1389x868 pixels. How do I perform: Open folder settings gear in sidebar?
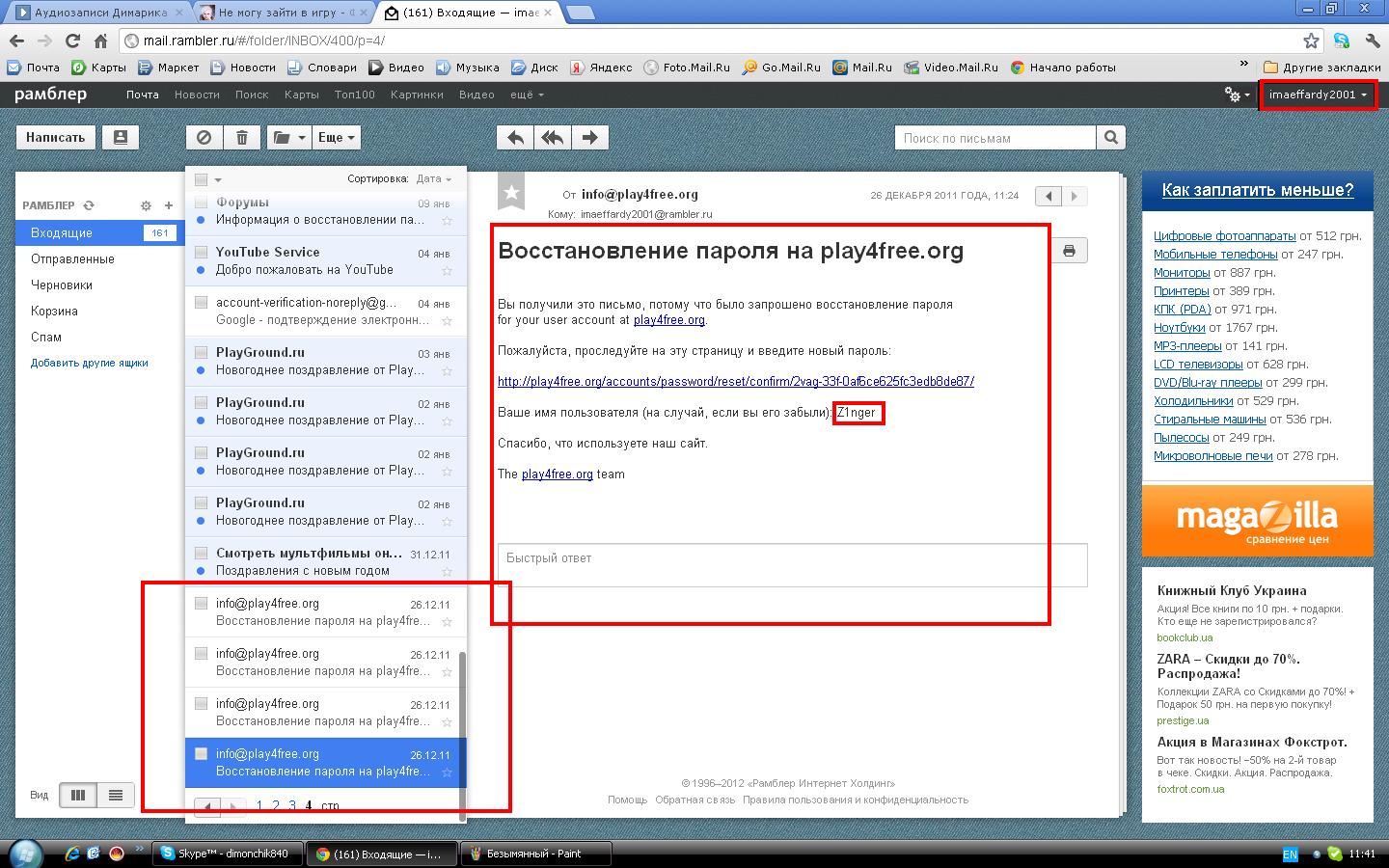146,205
